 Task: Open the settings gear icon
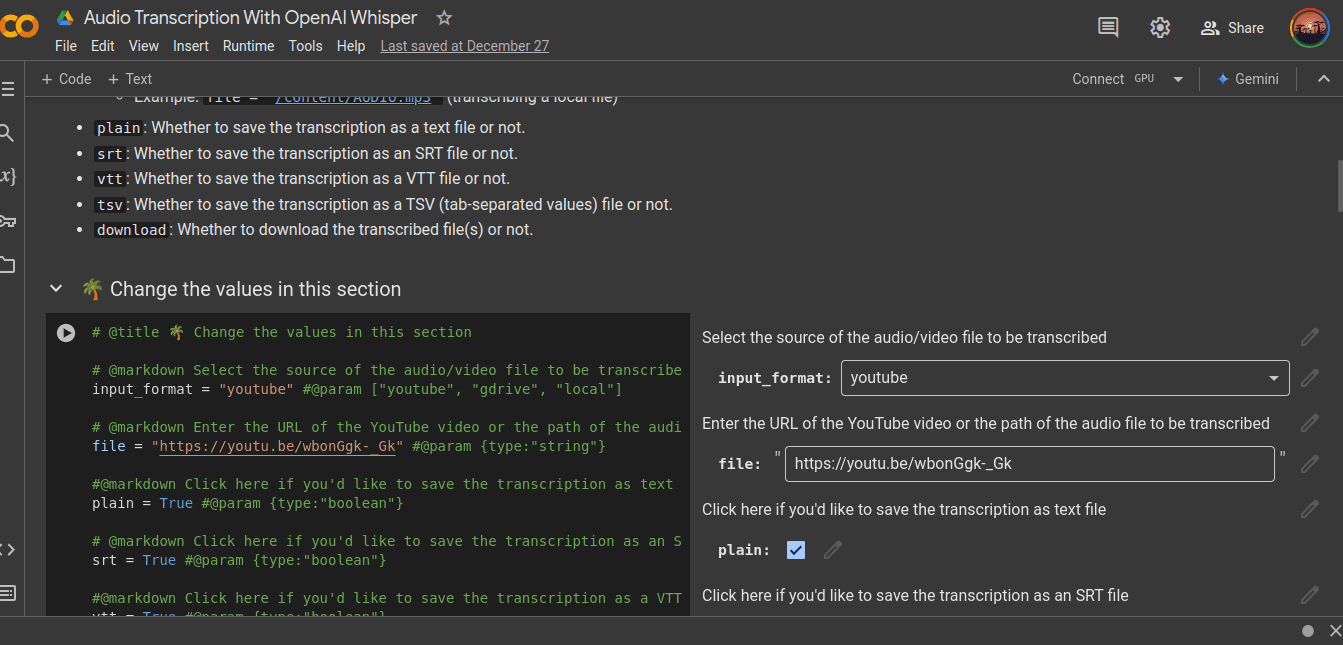tap(1160, 27)
